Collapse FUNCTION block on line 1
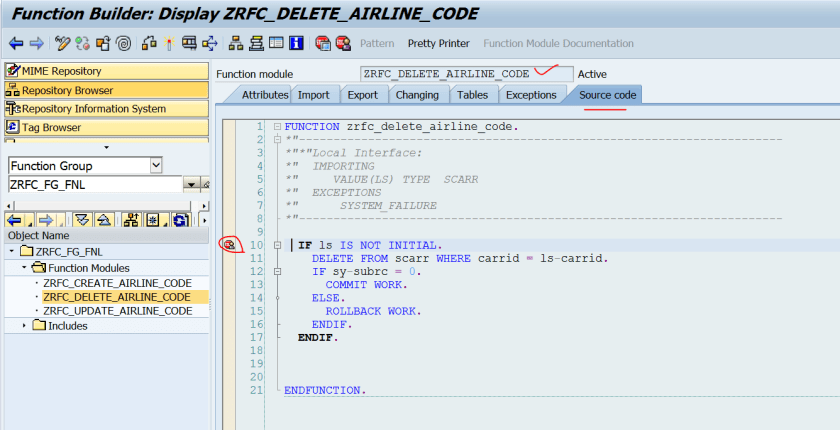Viewport: 840px width, 430px height. pyautogui.click(x=277, y=127)
